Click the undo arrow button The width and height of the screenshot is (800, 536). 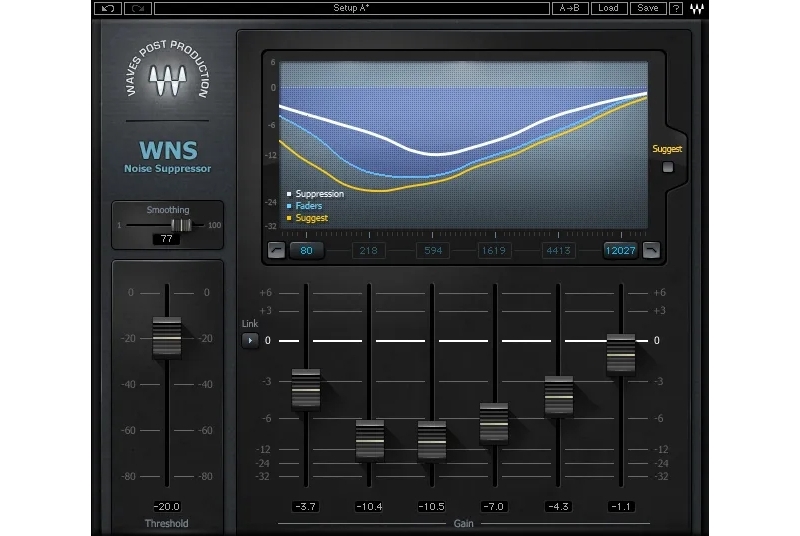point(108,8)
